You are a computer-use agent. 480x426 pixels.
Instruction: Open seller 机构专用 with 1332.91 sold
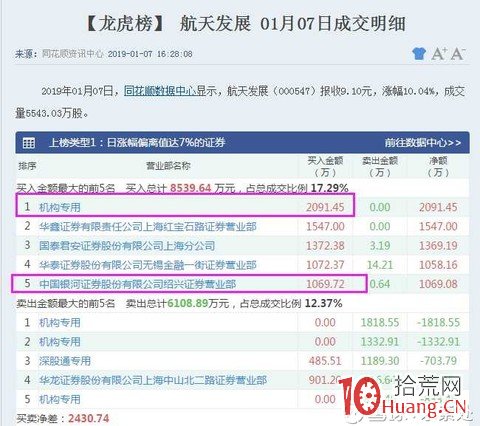point(60,342)
